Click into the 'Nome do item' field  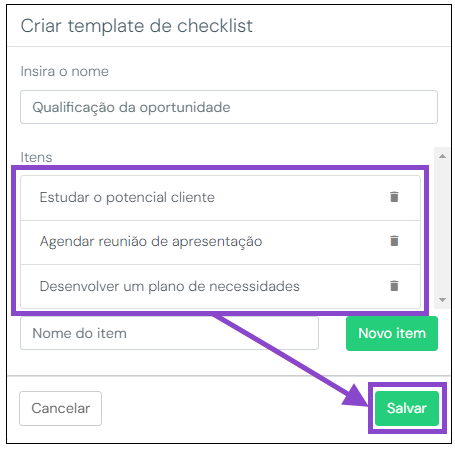tap(169, 333)
